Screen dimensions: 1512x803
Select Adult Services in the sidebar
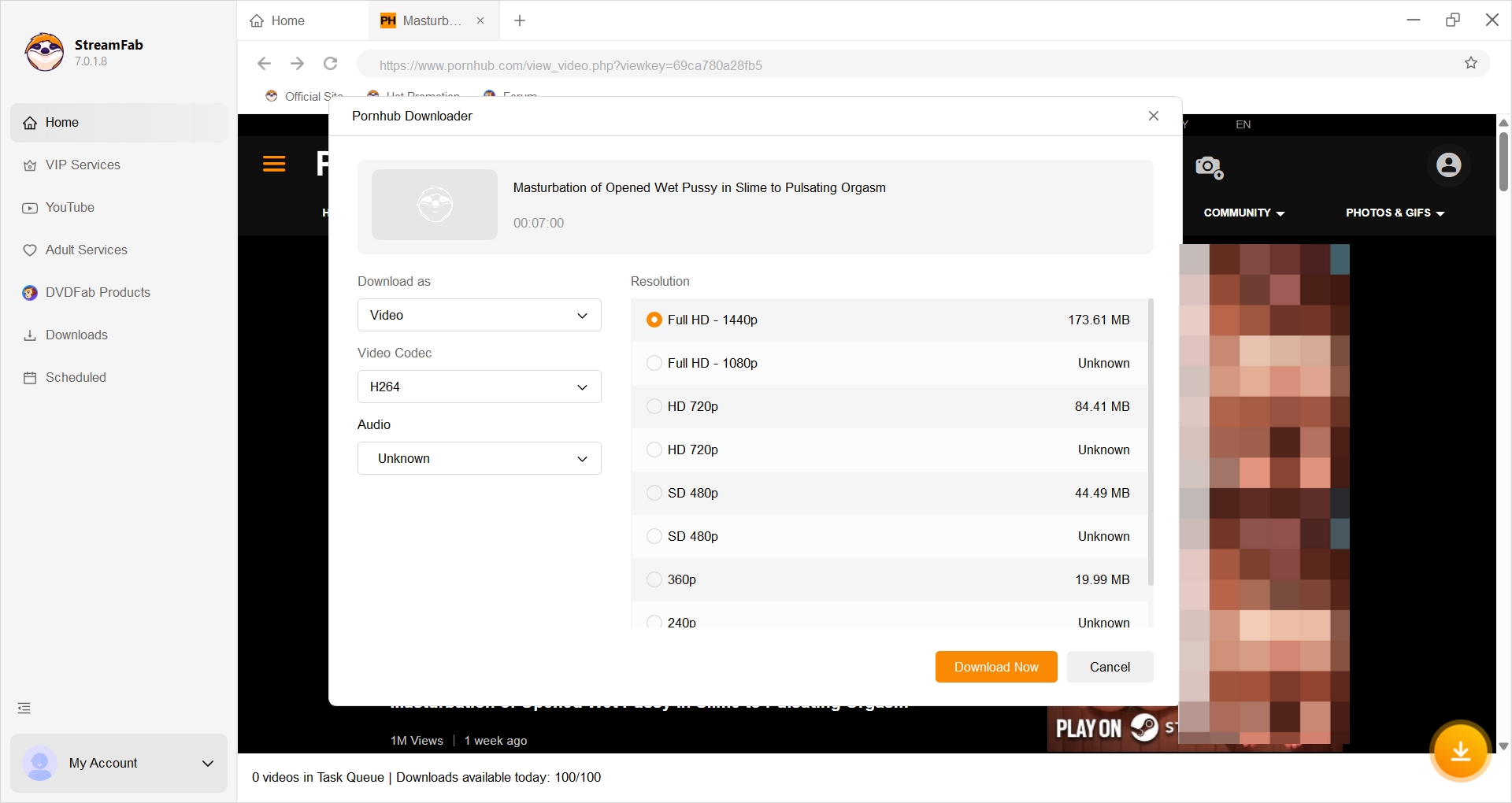tap(86, 250)
